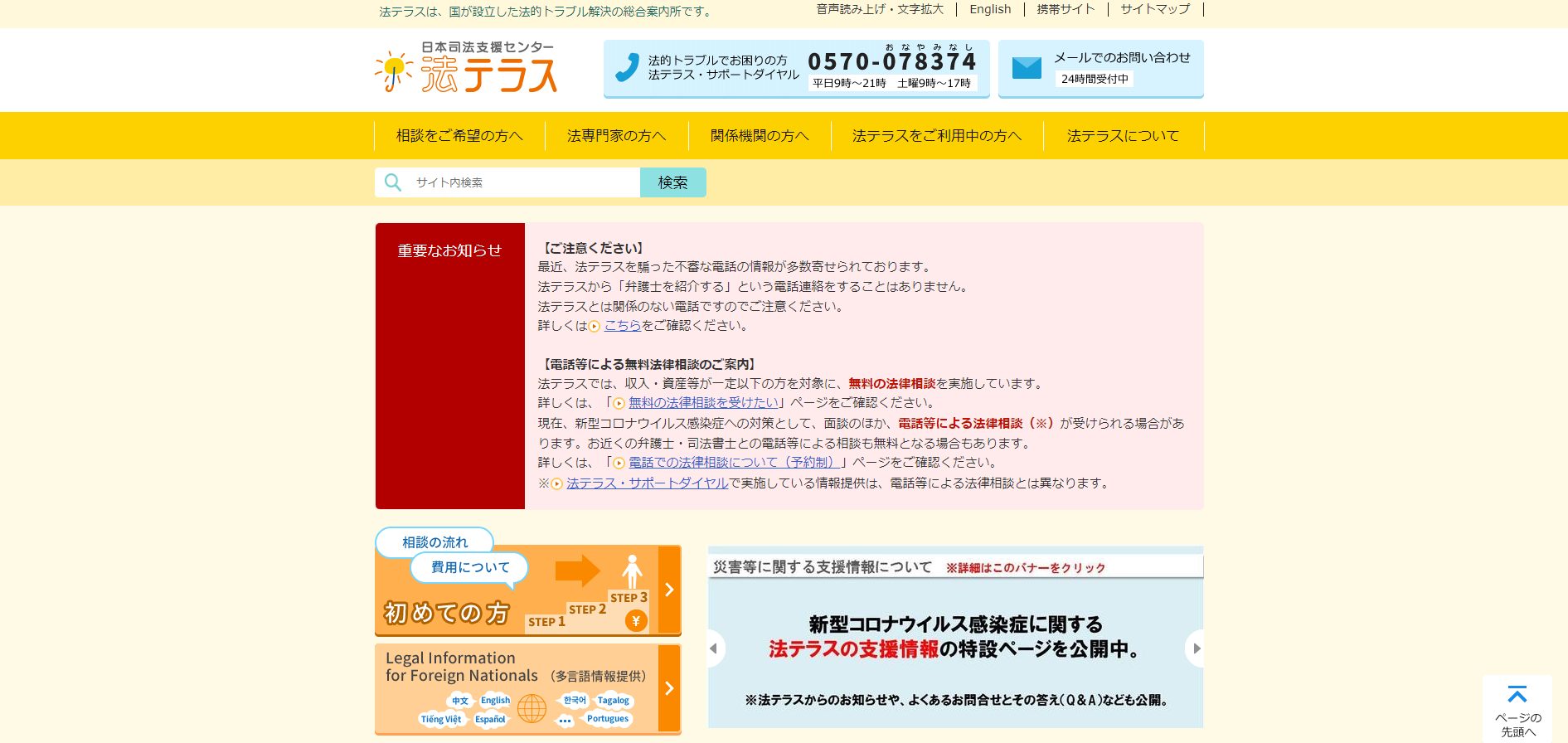Click the blue envelope mail icon
This screenshot has height=743, width=1568.
[x=1027, y=68]
